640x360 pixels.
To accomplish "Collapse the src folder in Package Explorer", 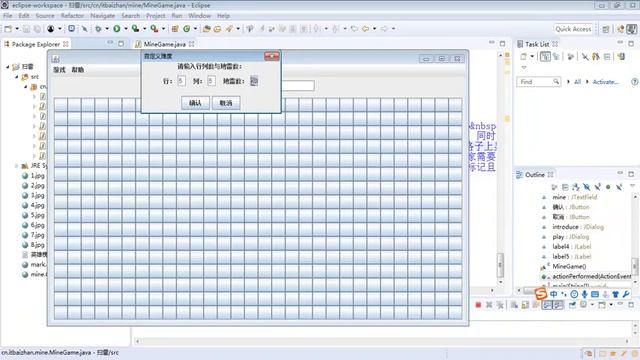I will (17, 77).
